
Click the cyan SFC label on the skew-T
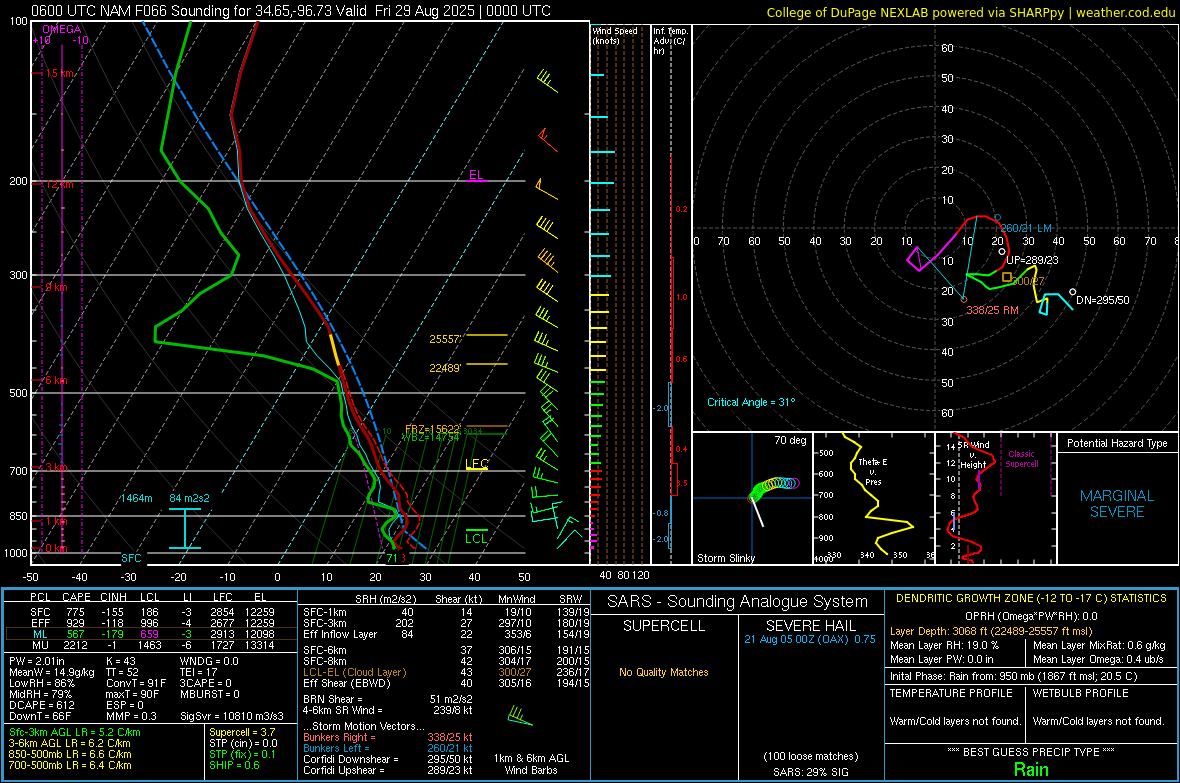(131, 558)
